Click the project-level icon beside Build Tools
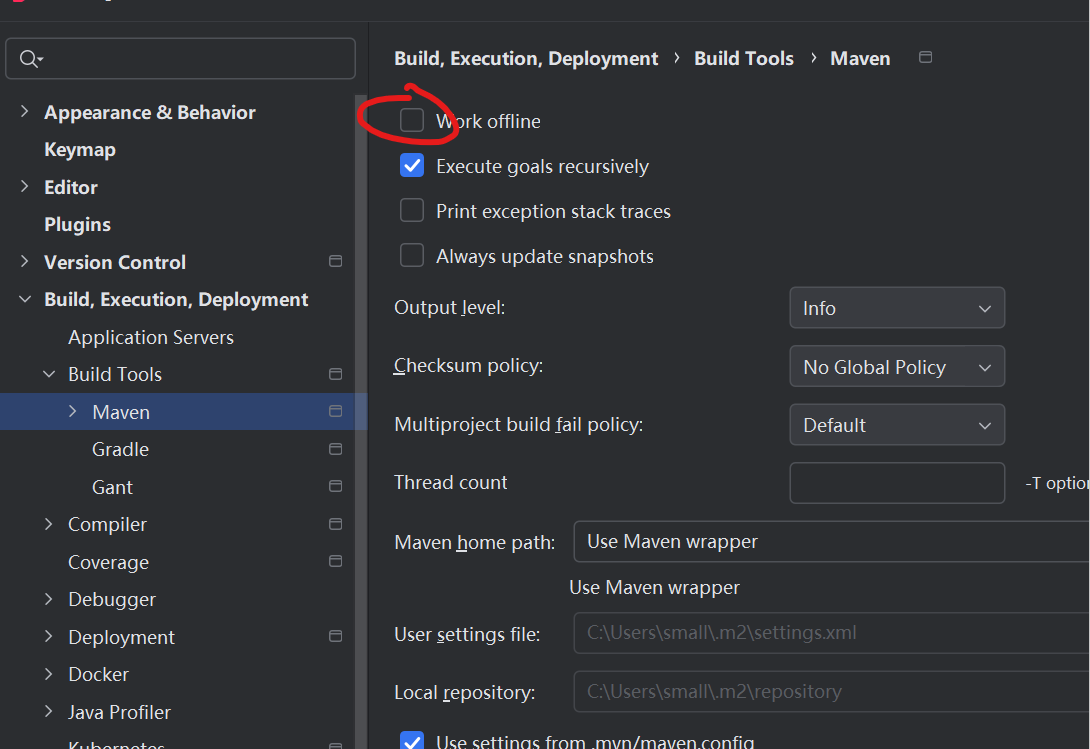The image size is (1090, 749). pos(335,374)
